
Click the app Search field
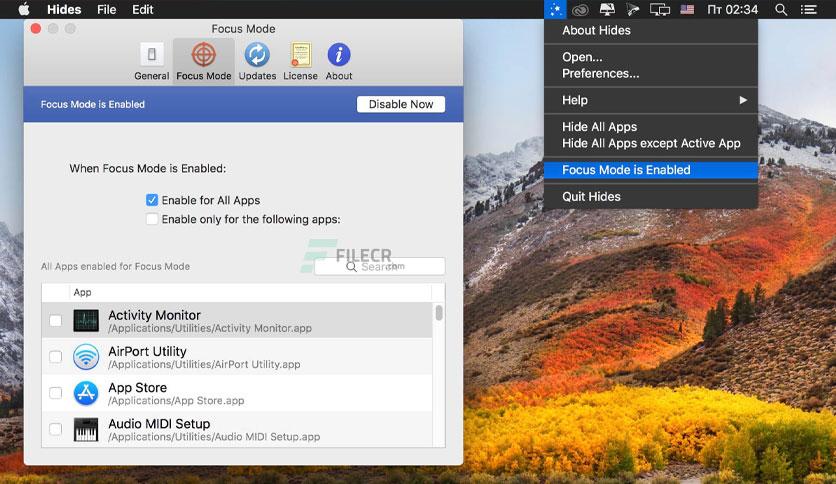click(380, 267)
